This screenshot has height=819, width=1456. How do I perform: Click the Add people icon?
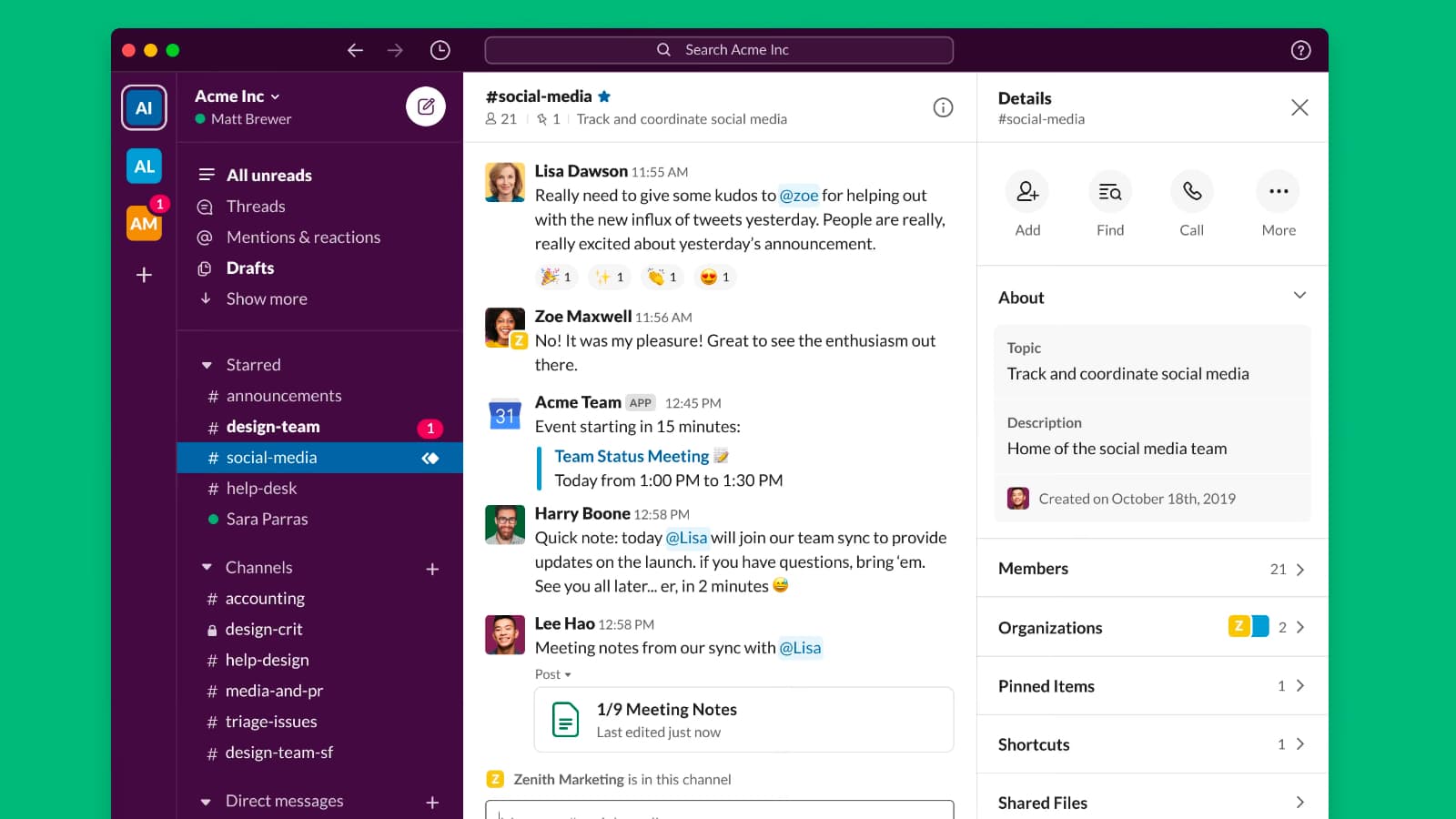coord(1027,192)
